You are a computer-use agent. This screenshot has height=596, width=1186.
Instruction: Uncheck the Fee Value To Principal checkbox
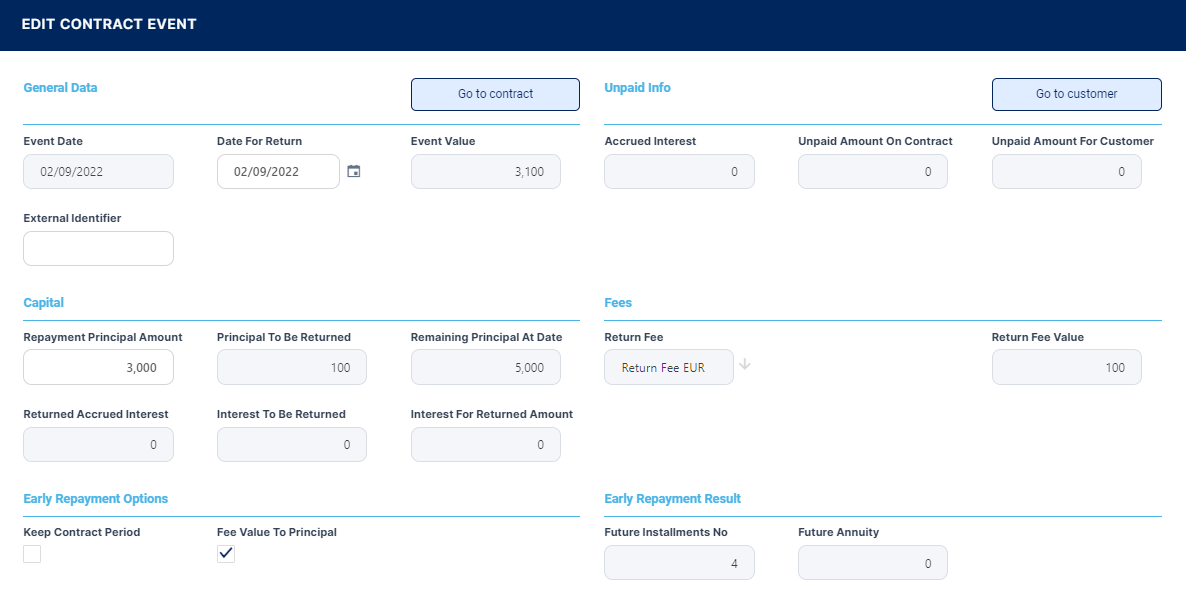pyautogui.click(x=226, y=554)
